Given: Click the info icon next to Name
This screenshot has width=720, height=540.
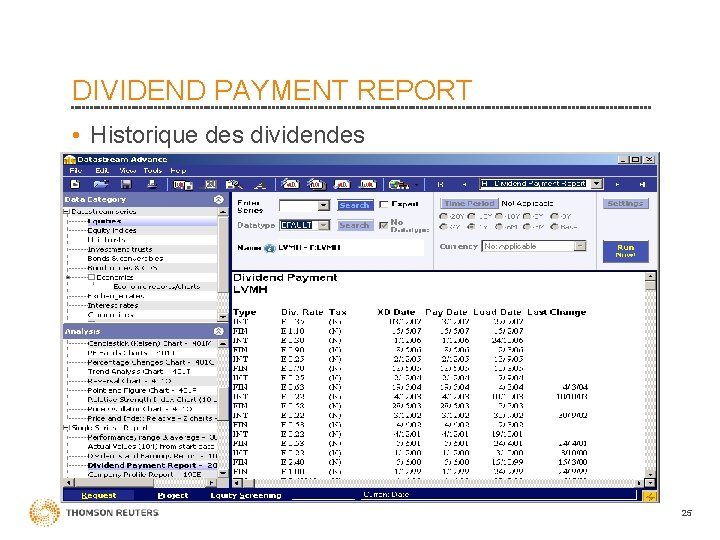Looking at the screenshot, I should click(270, 248).
